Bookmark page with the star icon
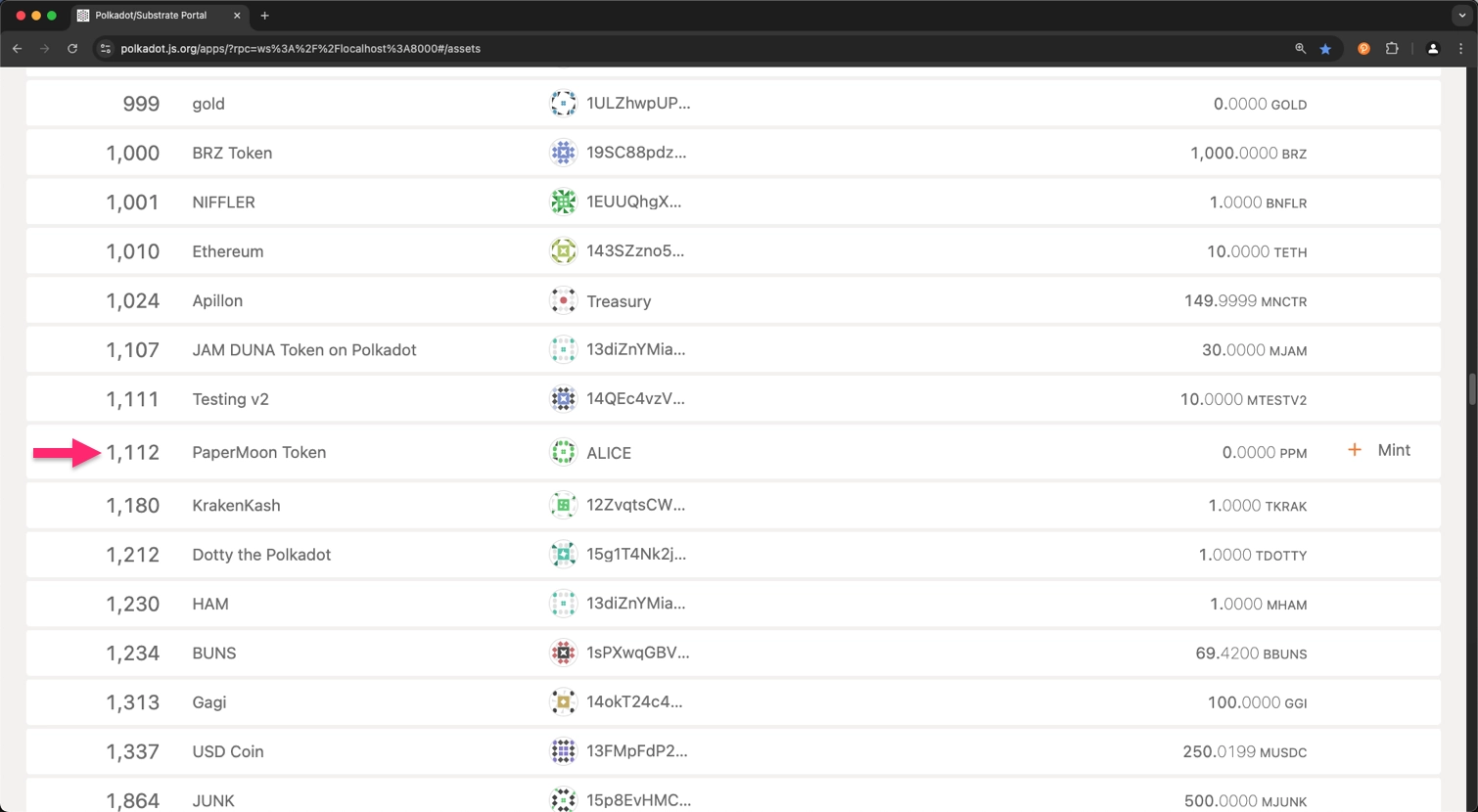 pos(1325,49)
